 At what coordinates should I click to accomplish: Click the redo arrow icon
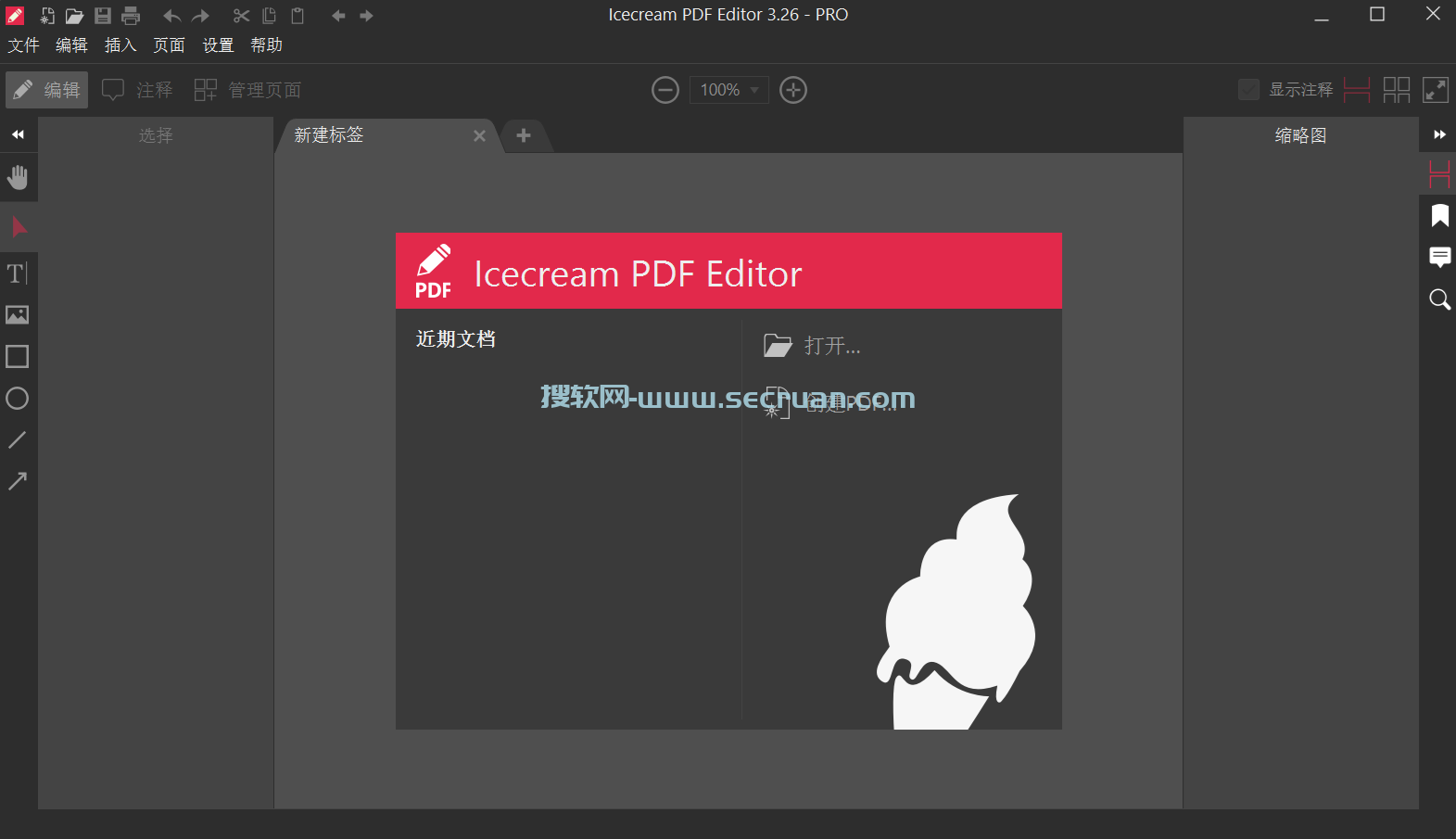coord(200,16)
